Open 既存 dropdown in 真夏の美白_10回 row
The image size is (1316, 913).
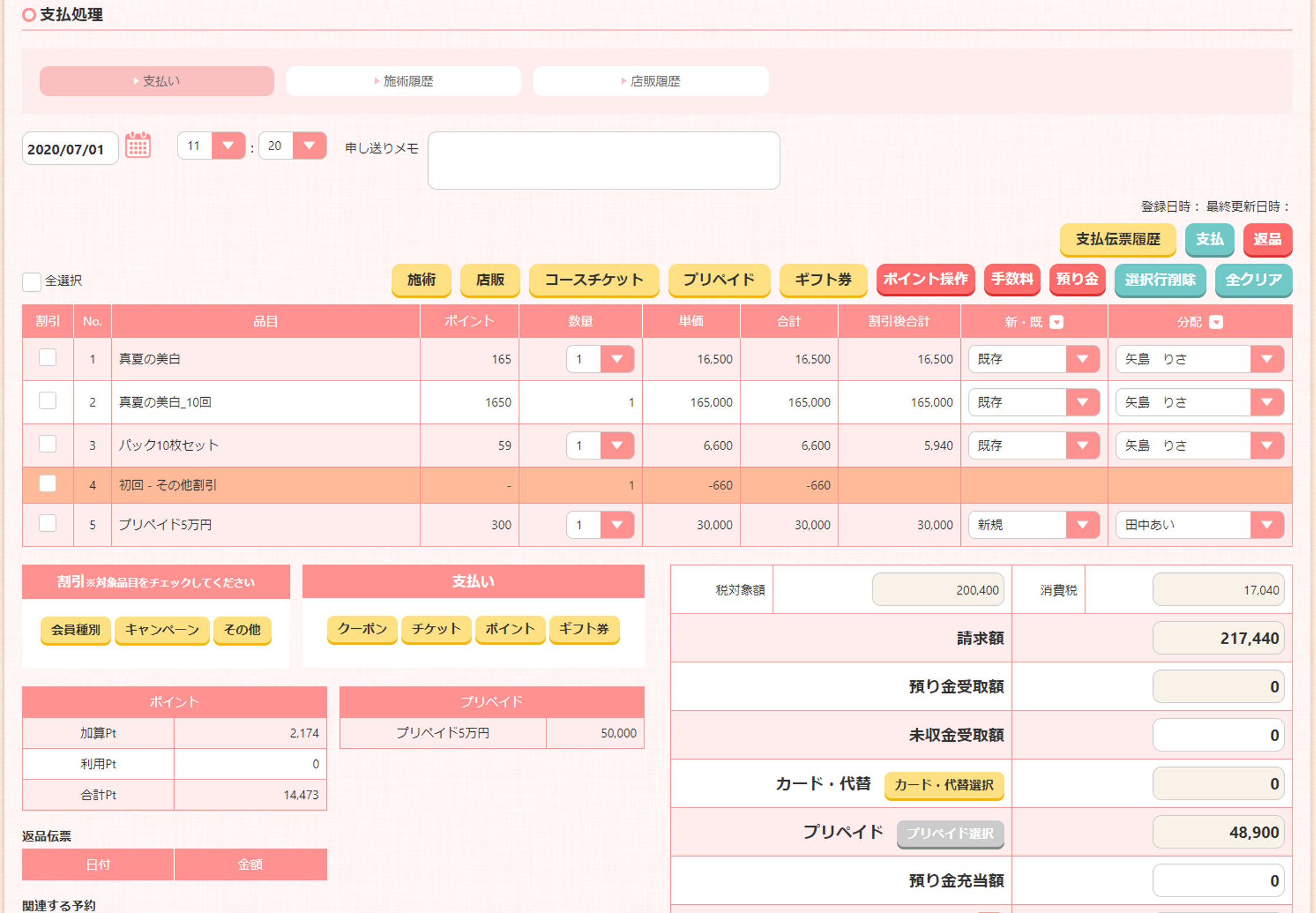[1034, 402]
